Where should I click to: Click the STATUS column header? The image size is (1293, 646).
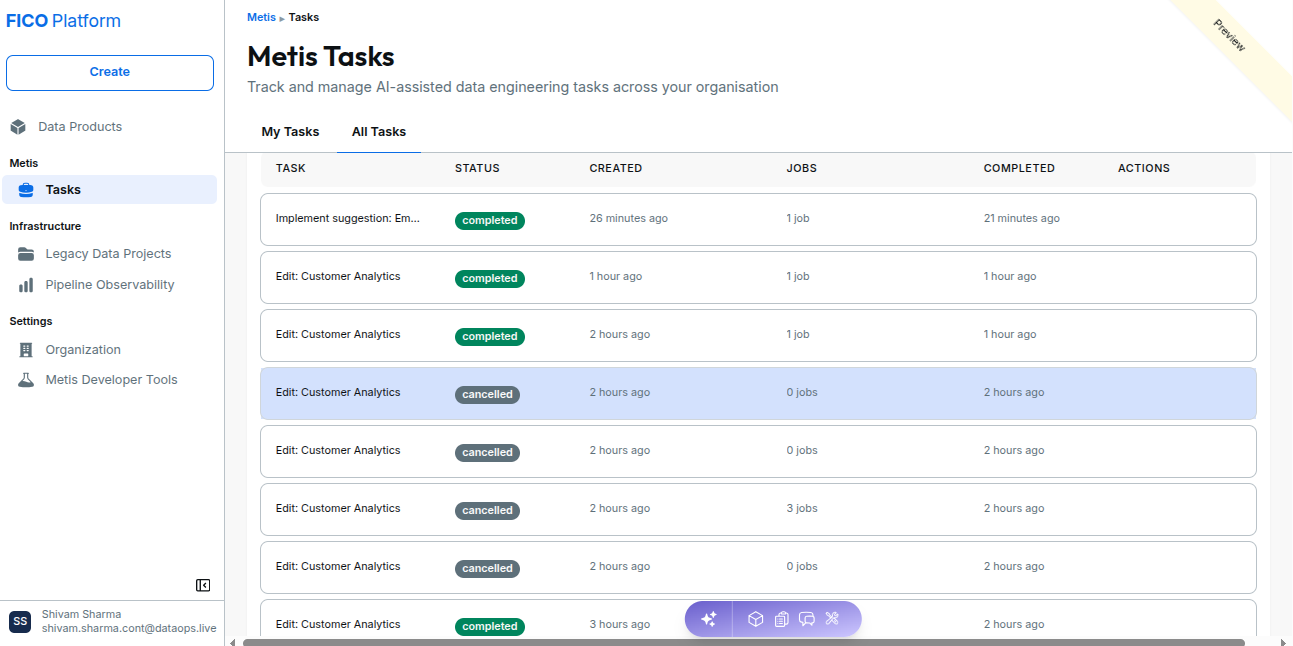point(477,168)
